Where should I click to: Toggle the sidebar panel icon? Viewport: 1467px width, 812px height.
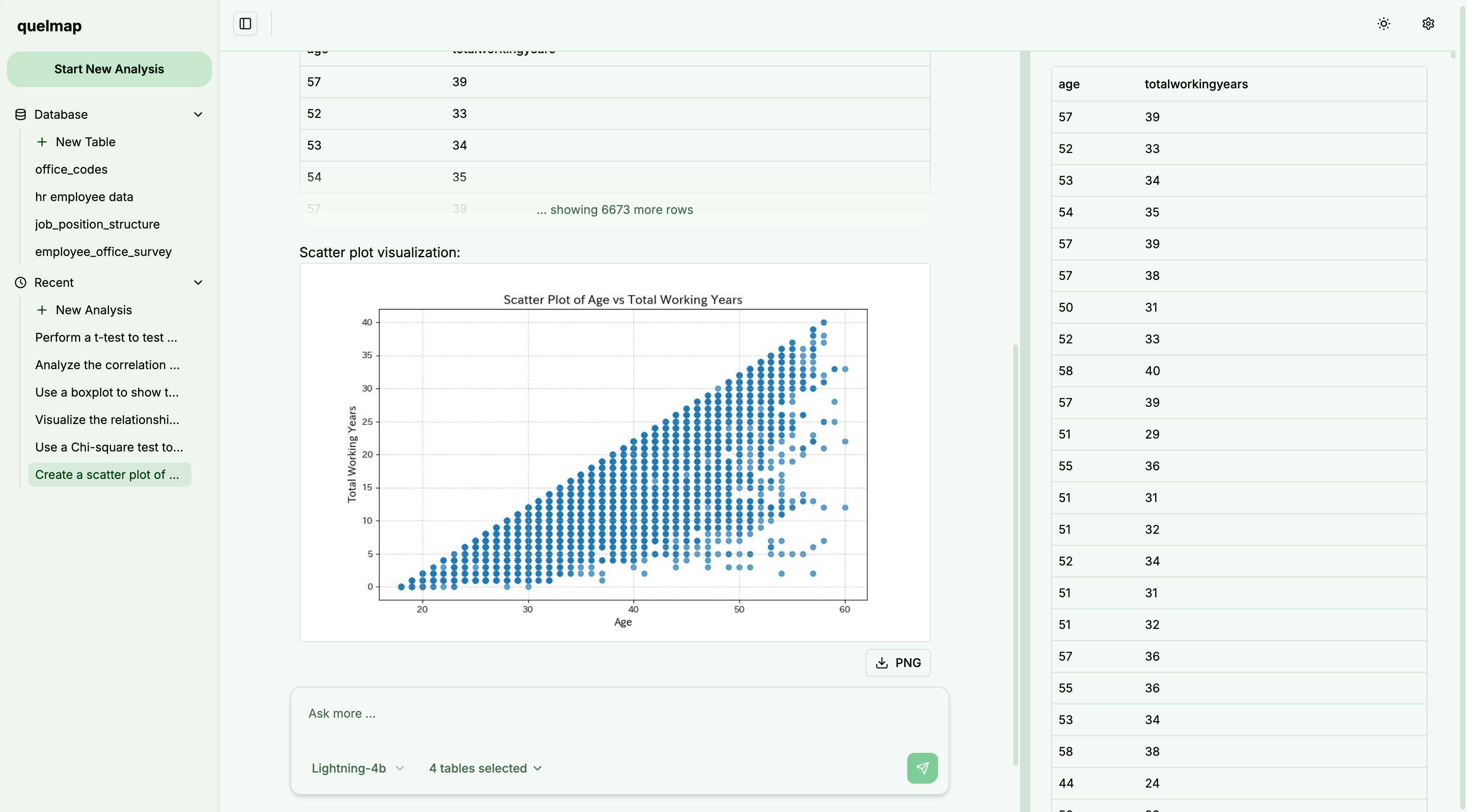tap(245, 24)
